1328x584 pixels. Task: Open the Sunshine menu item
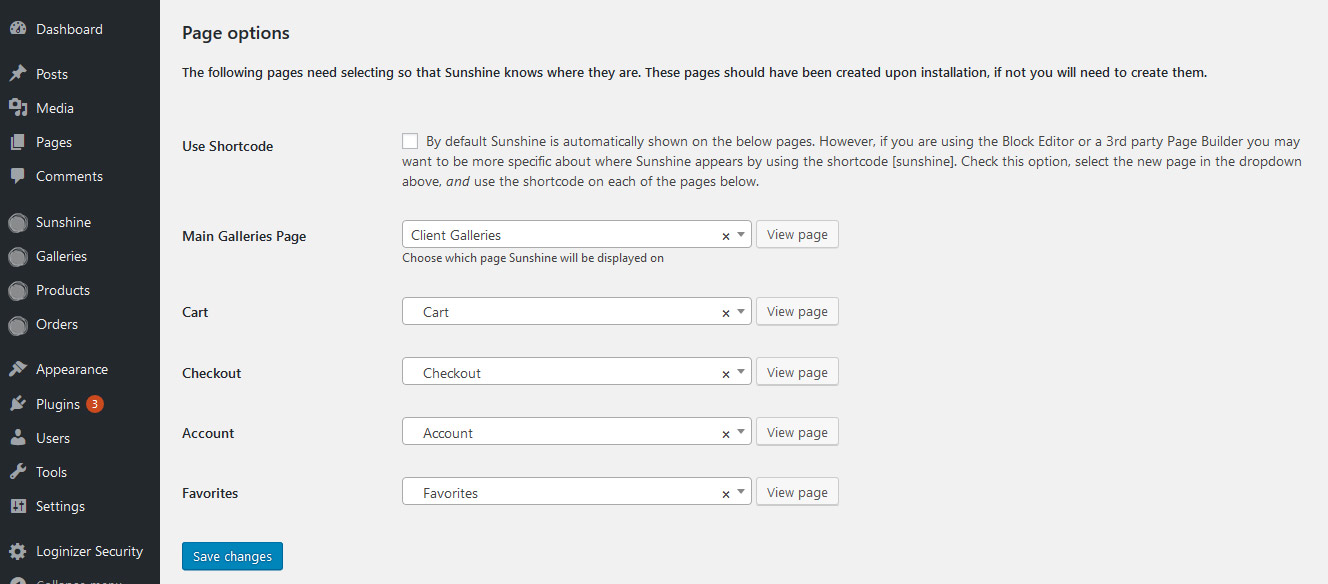(63, 222)
